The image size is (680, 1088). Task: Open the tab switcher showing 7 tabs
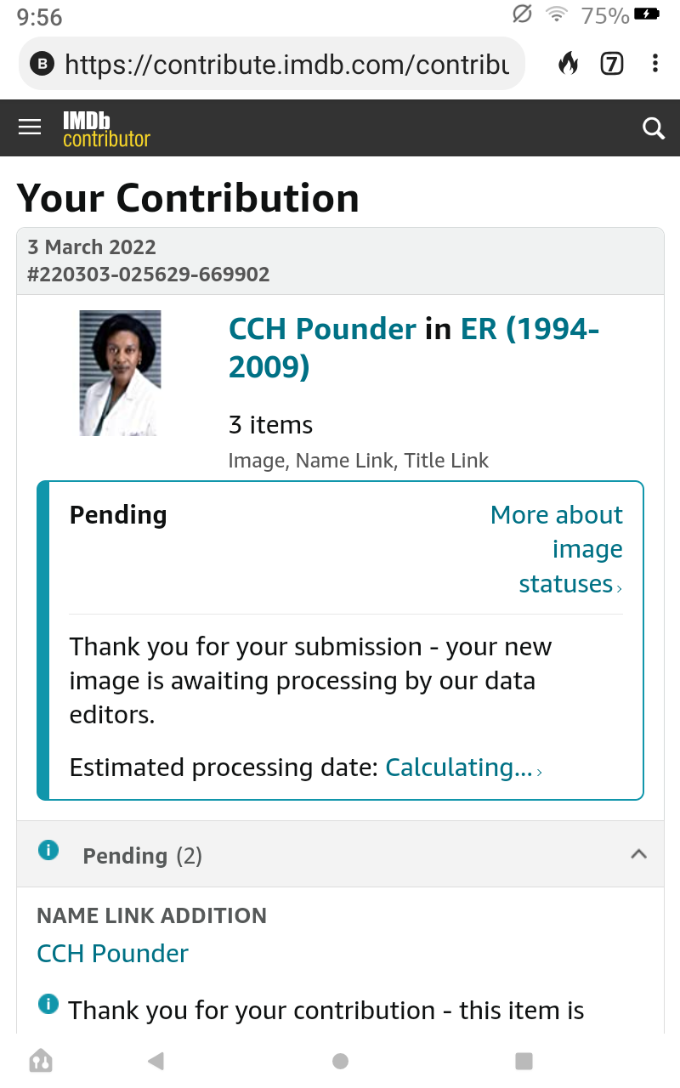(x=611, y=65)
